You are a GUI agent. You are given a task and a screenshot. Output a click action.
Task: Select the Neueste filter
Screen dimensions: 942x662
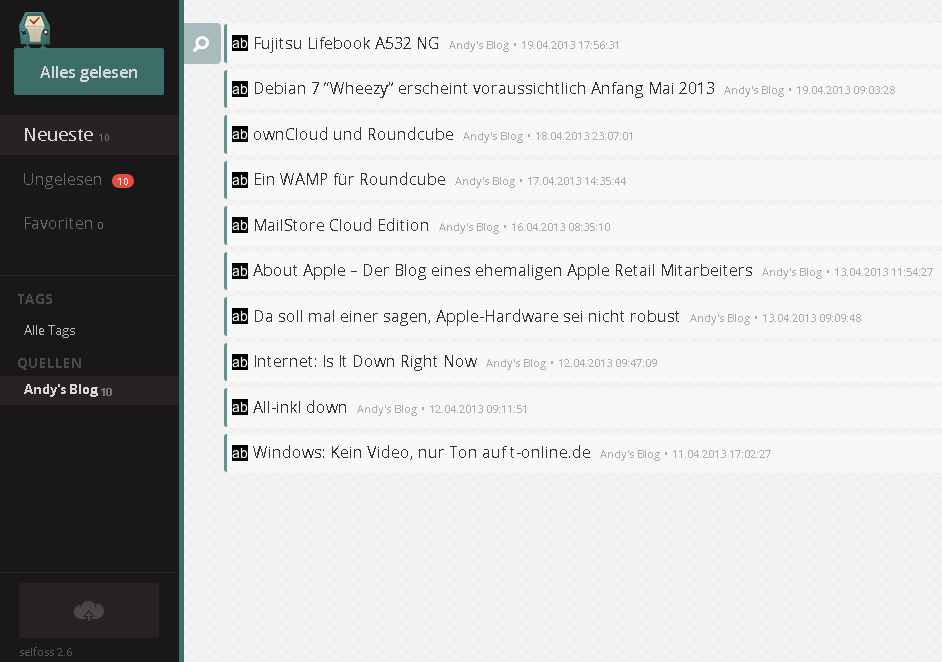[58, 135]
